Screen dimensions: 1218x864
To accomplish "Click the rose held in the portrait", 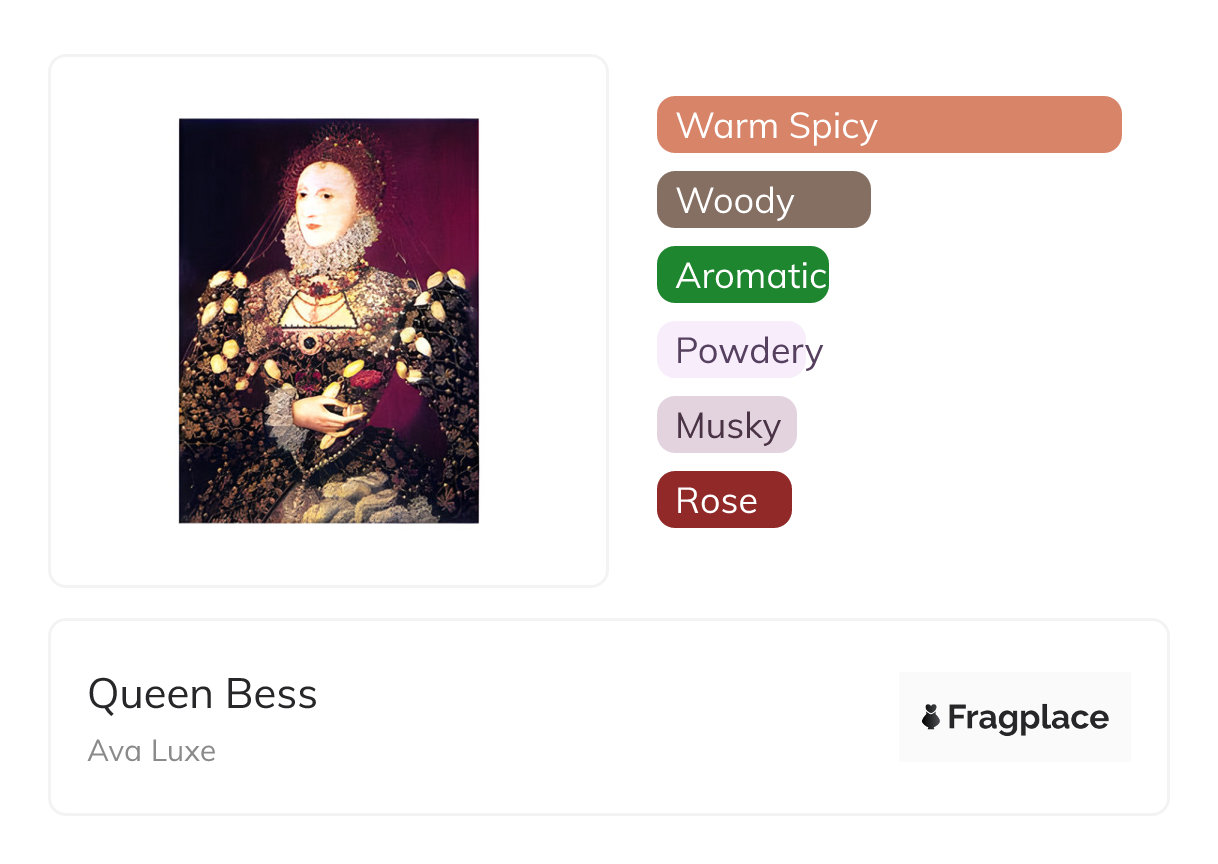I will (x=368, y=379).
